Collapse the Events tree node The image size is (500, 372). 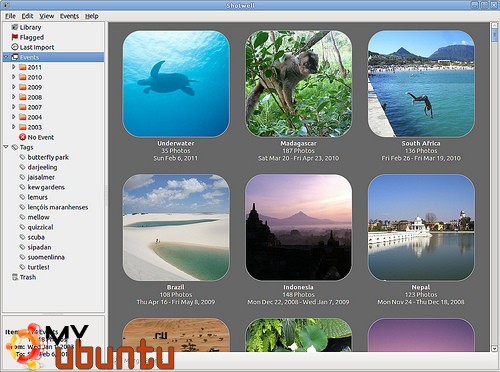tap(6, 57)
